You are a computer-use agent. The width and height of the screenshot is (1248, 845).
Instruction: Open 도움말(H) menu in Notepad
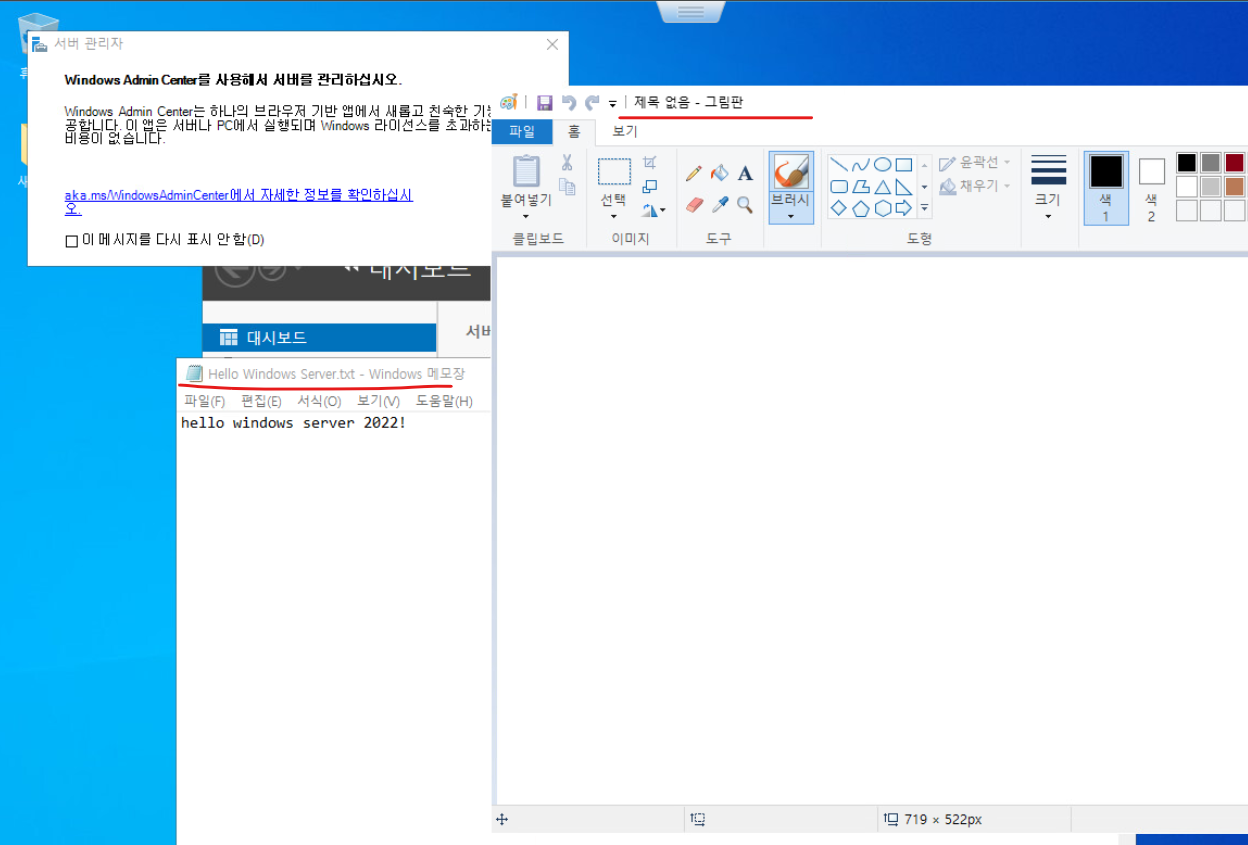[444, 401]
